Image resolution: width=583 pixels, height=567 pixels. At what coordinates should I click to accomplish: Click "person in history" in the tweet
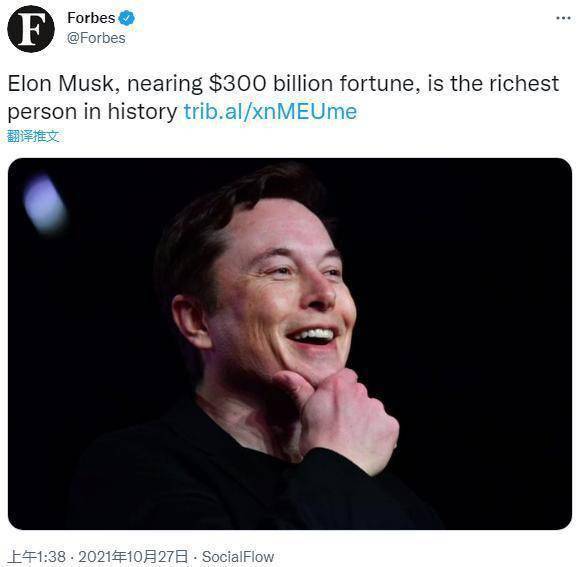(x=93, y=112)
